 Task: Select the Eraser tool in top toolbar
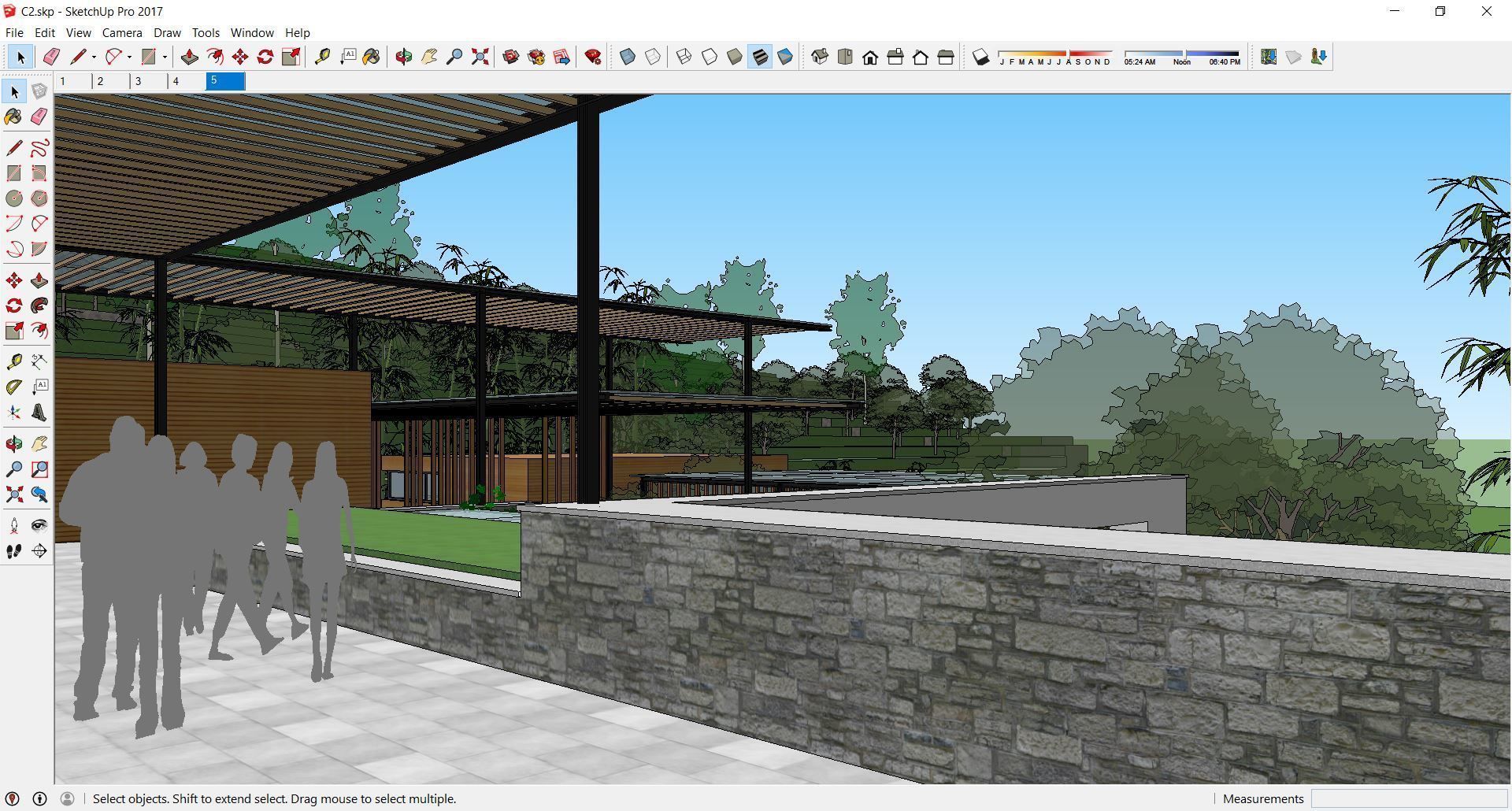point(51,57)
